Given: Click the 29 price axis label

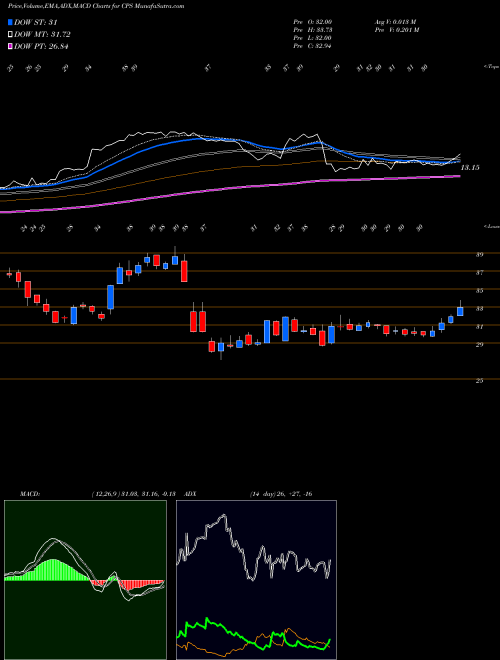Looking at the screenshot, I should [x=479, y=345].
